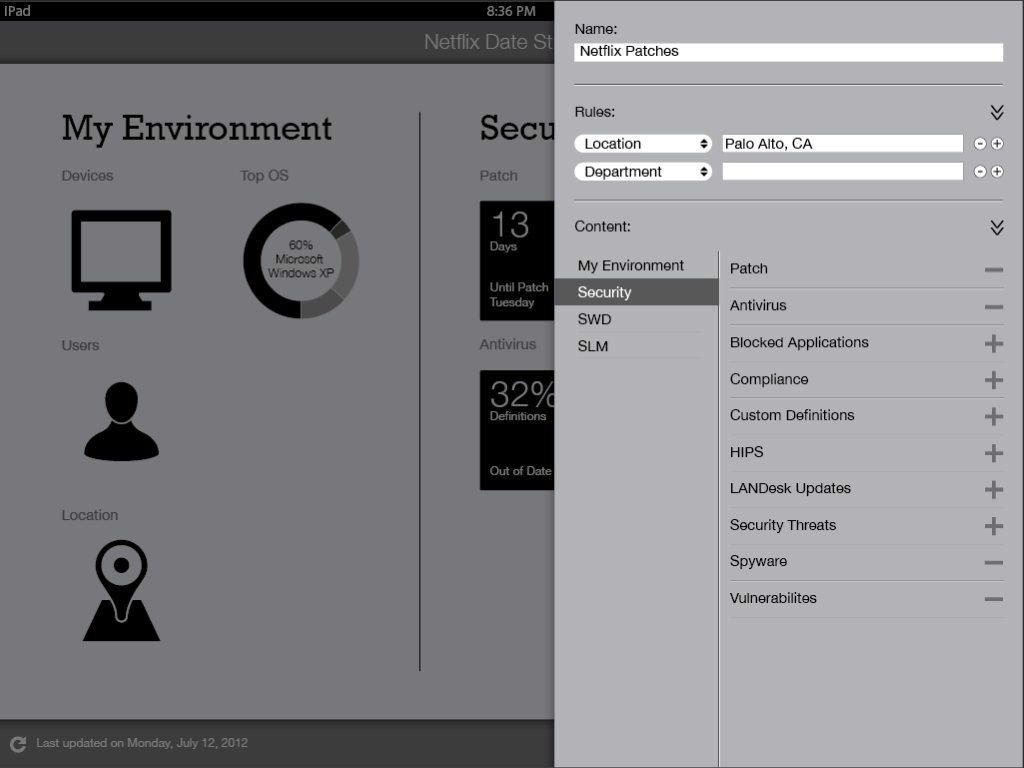Select the SWD content category
The height and width of the screenshot is (768, 1024).
594,319
